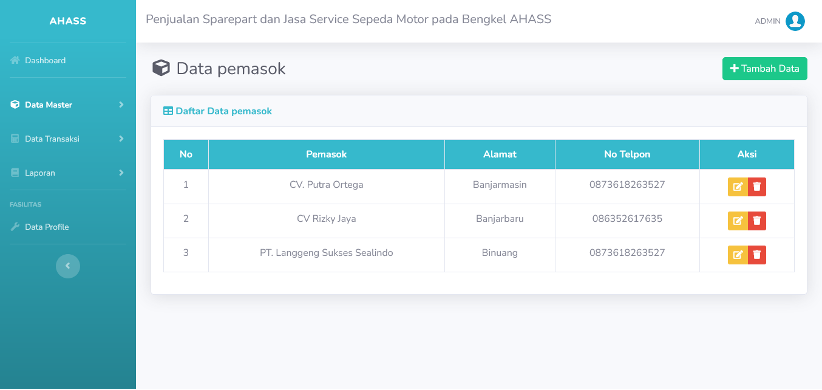
Task: Click the Daftar Data pemasok card title
Action: tap(223, 111)
